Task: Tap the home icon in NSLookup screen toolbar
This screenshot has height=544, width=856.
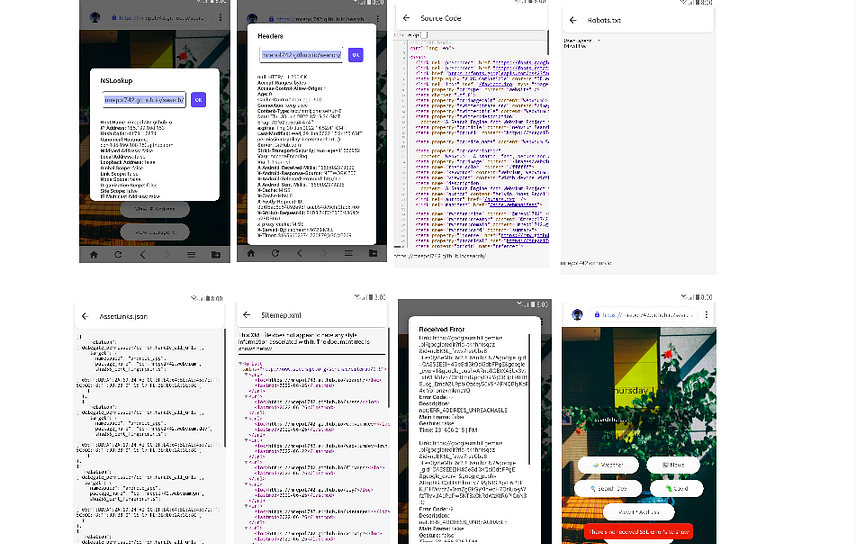Action: tap(94, 255)
